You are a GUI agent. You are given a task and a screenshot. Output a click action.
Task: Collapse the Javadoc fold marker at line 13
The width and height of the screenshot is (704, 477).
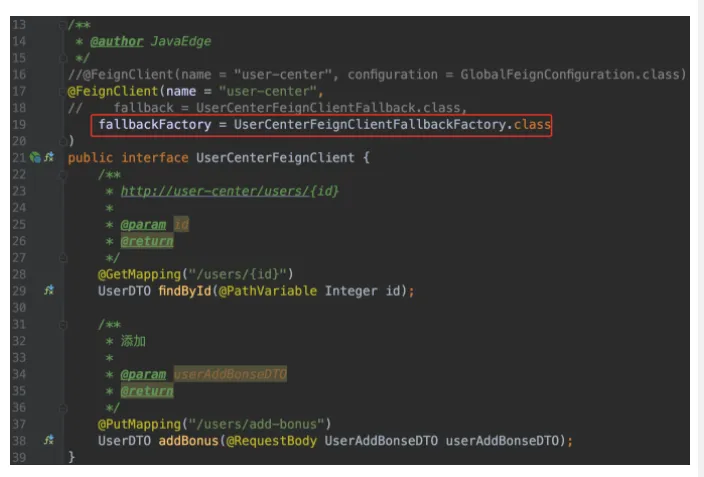click(62, 25)
